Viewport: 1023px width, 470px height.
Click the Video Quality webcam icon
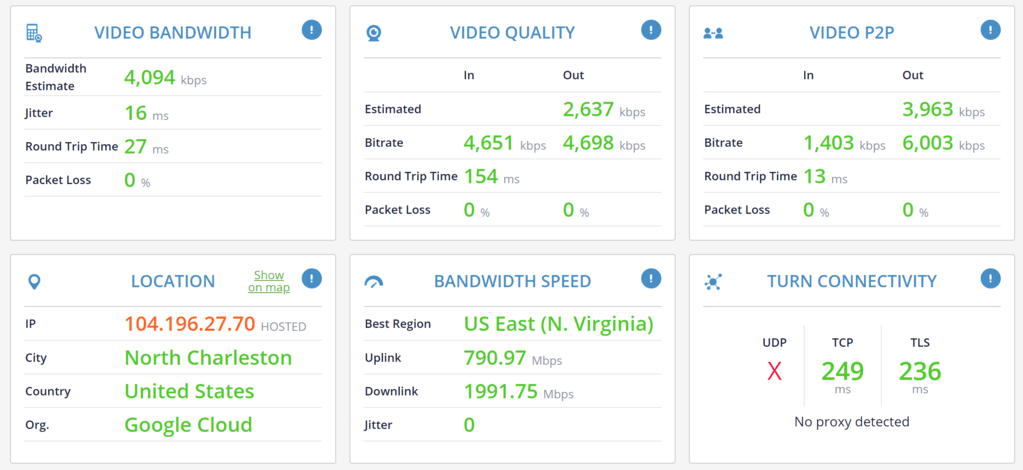point(373,33)
